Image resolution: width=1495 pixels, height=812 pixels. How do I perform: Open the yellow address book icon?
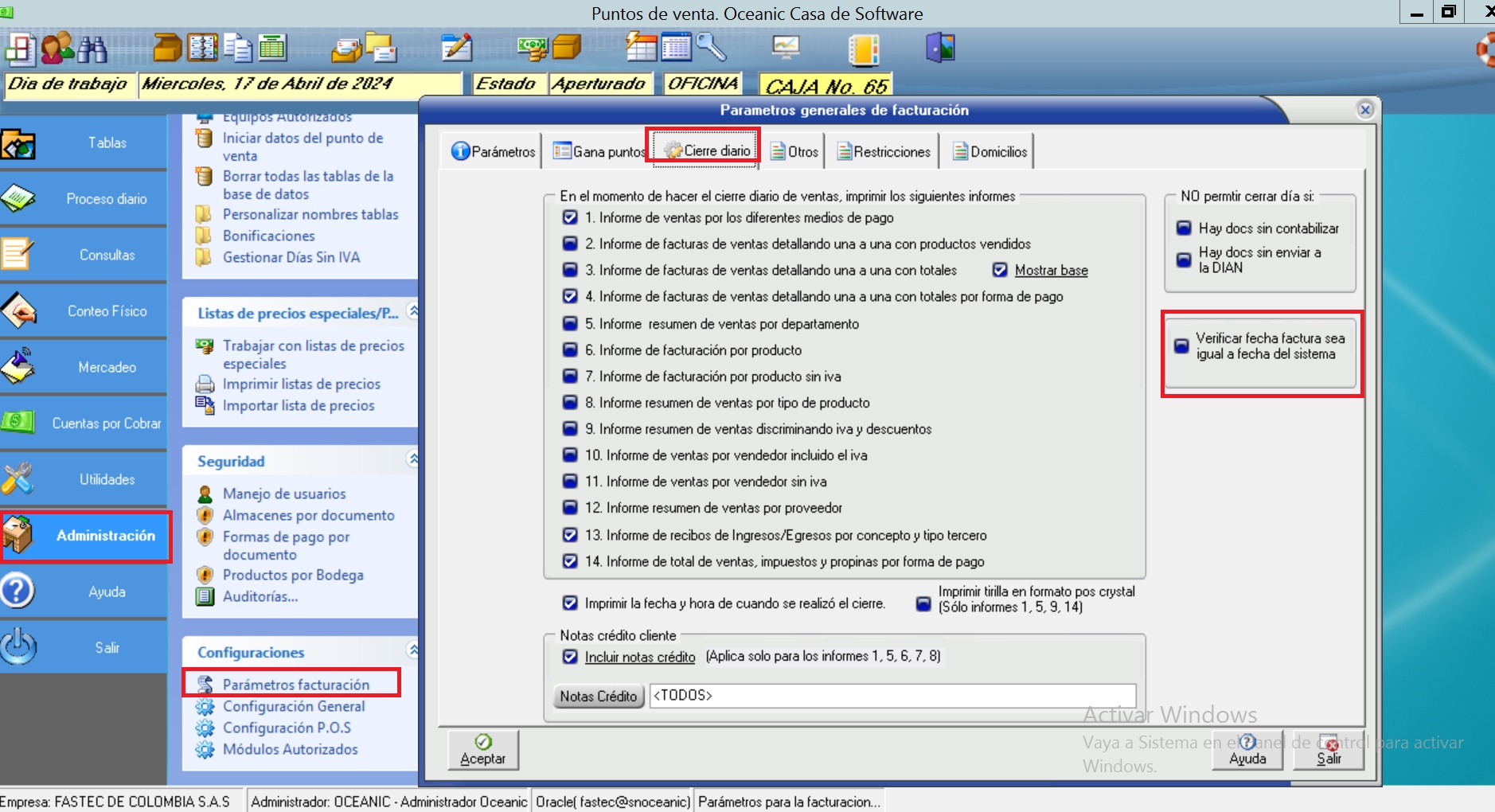[x=863, y=49]
